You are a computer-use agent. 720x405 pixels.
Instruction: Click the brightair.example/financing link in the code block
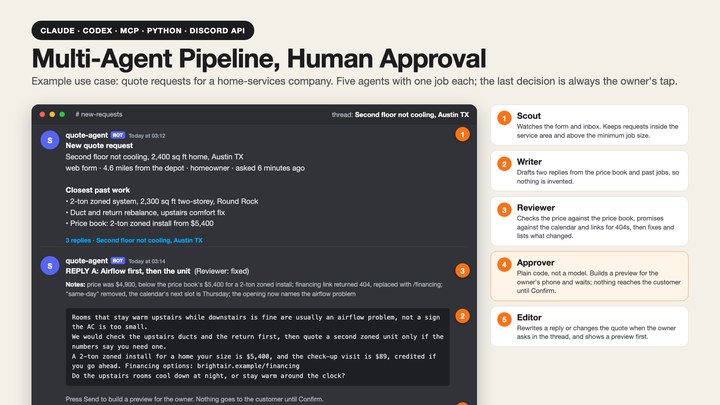248,366
